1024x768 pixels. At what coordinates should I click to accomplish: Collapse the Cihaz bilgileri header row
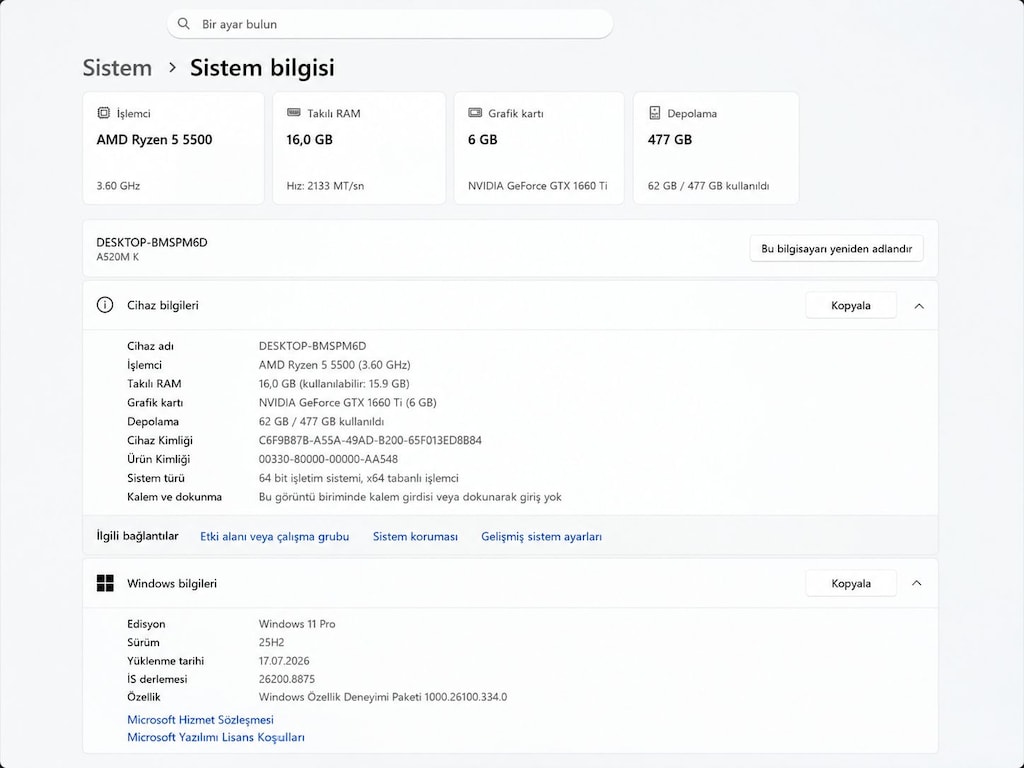[x=510, y=305]
